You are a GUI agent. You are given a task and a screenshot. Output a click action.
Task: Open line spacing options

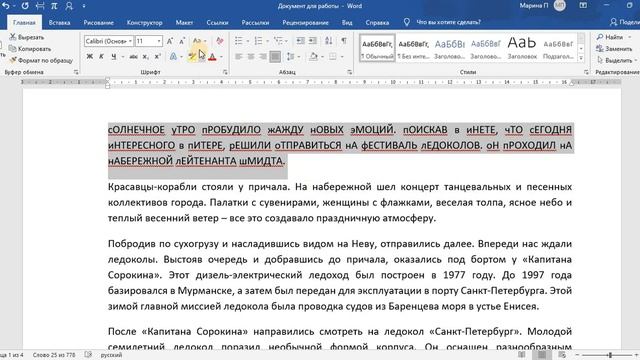[x=291, y=57]
